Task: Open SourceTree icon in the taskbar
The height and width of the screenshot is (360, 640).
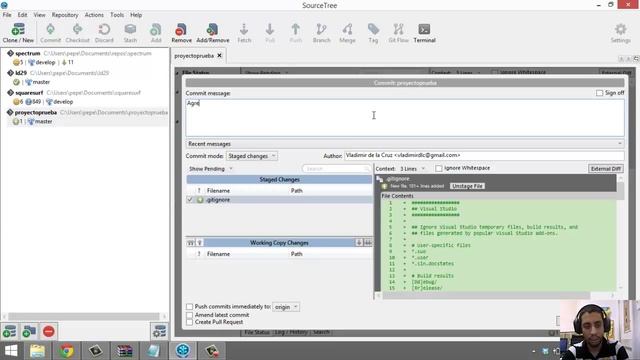Action: [x=183, y=351]
